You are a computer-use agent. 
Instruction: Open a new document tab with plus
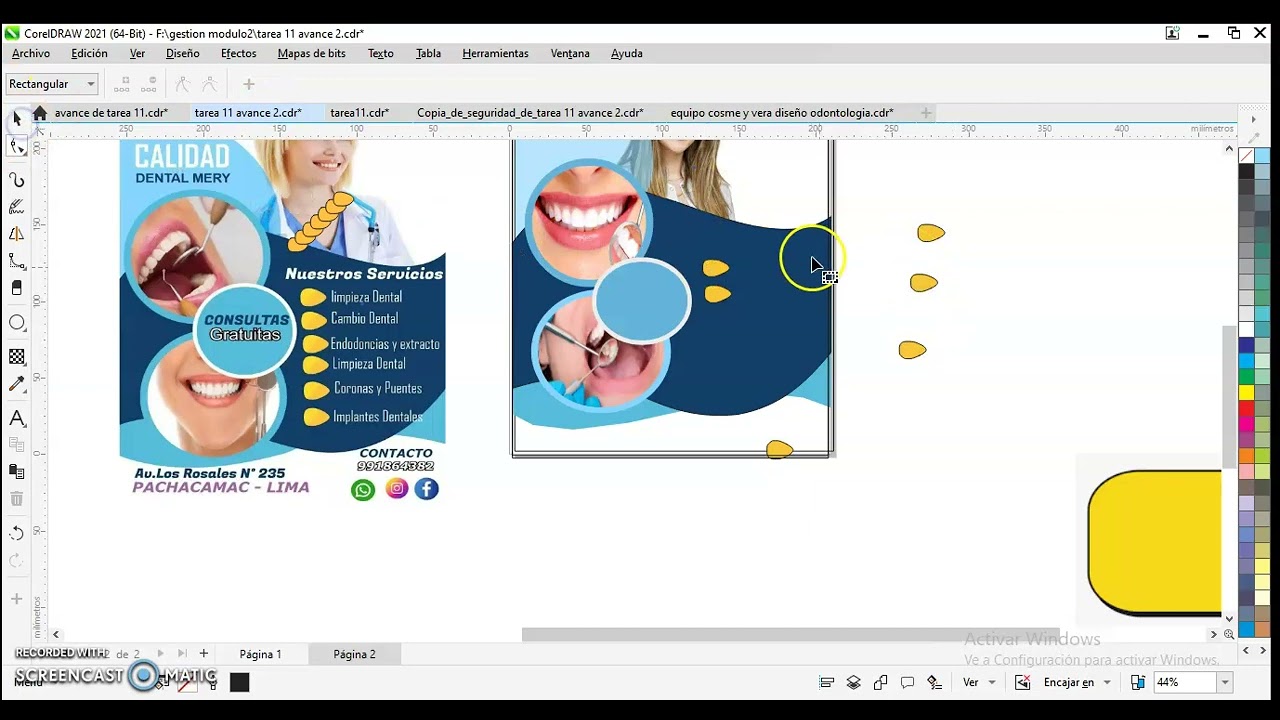[926, 113]
